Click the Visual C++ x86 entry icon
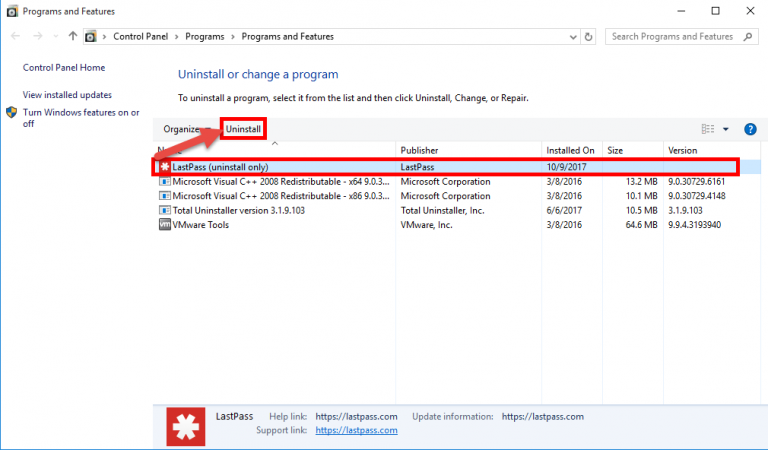The width and height of the screenshot is (768, 450). 165,196
